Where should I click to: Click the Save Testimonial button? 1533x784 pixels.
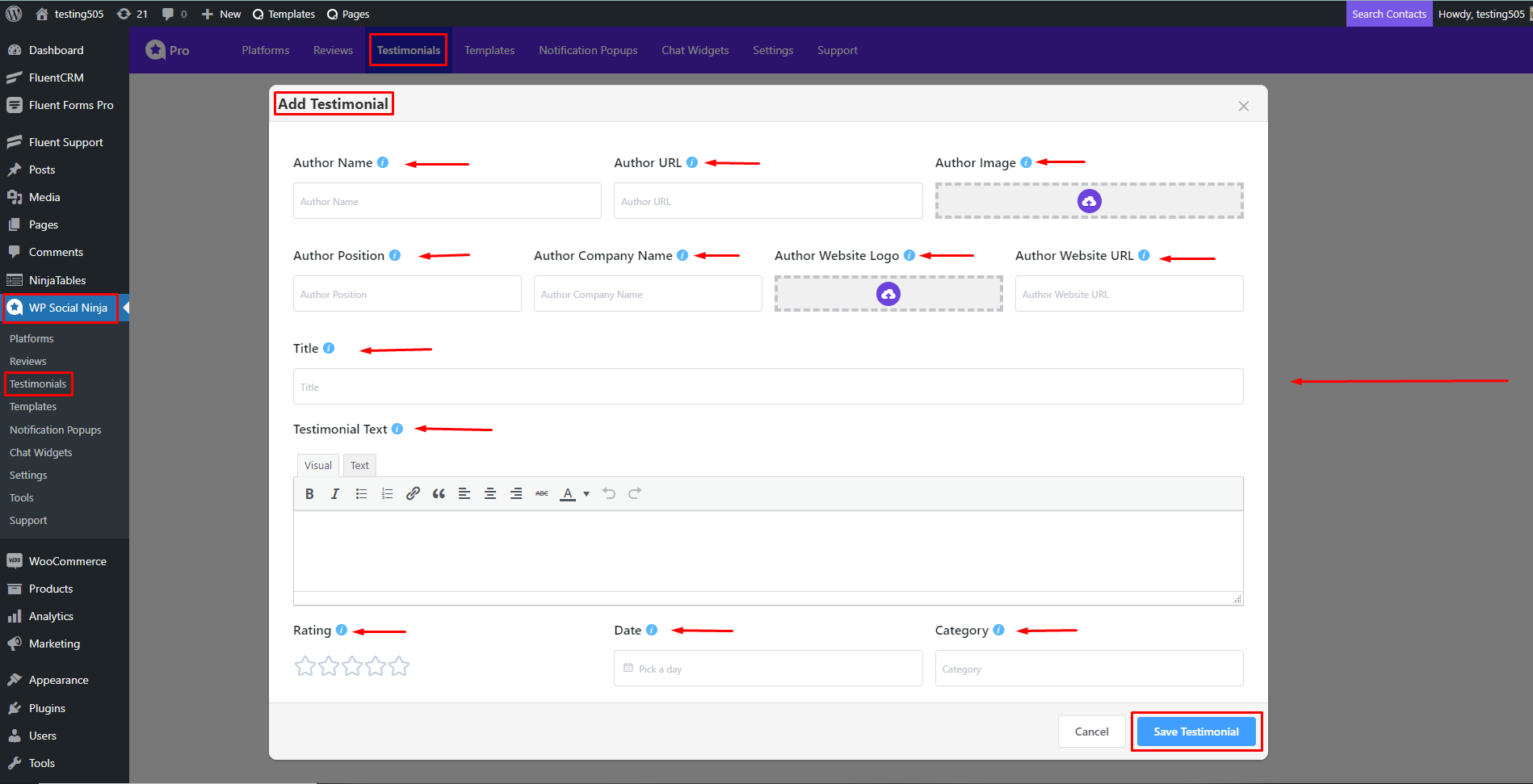[1195, 731]
